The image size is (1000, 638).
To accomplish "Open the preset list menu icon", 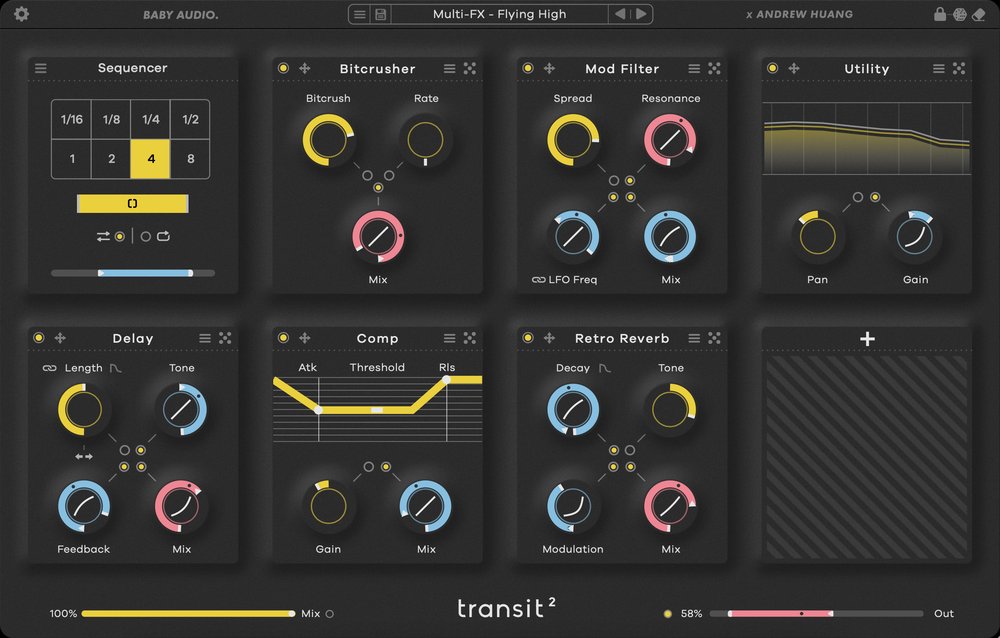I will 360,14.
